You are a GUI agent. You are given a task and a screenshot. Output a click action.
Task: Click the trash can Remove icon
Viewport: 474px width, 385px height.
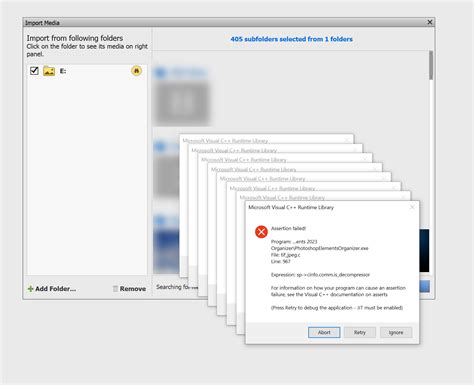[115, 289]
